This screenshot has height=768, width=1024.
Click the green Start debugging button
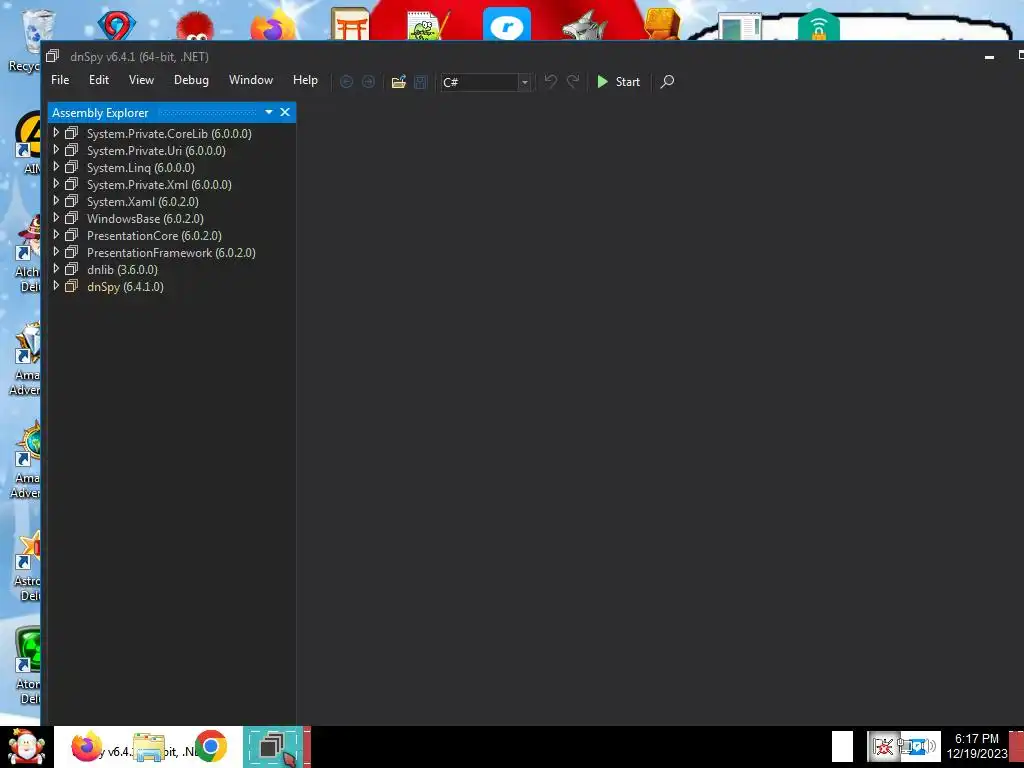pos(618,82)
